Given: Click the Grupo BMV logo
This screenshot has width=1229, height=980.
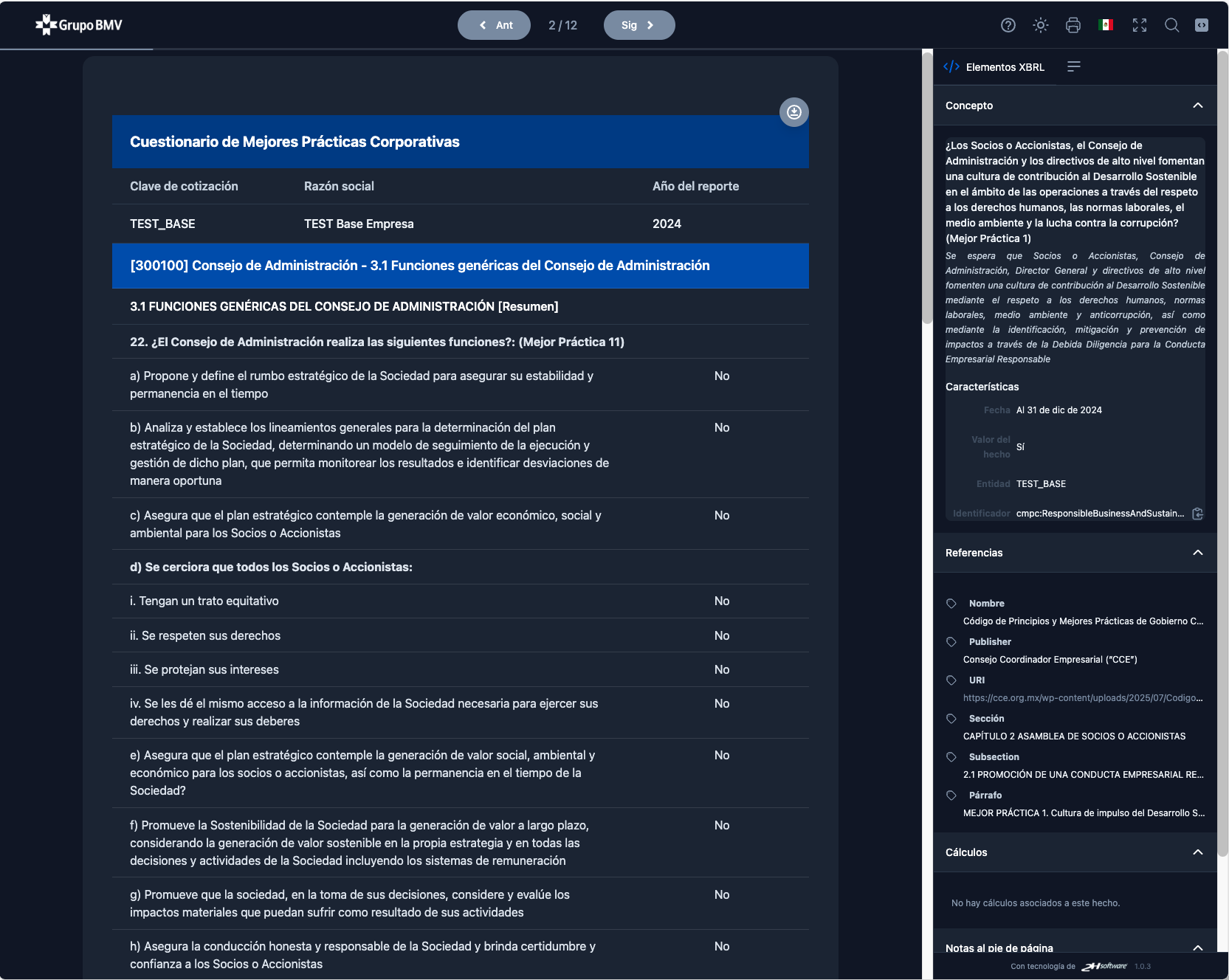Looking at the screenshot, I should coord(79,25).
